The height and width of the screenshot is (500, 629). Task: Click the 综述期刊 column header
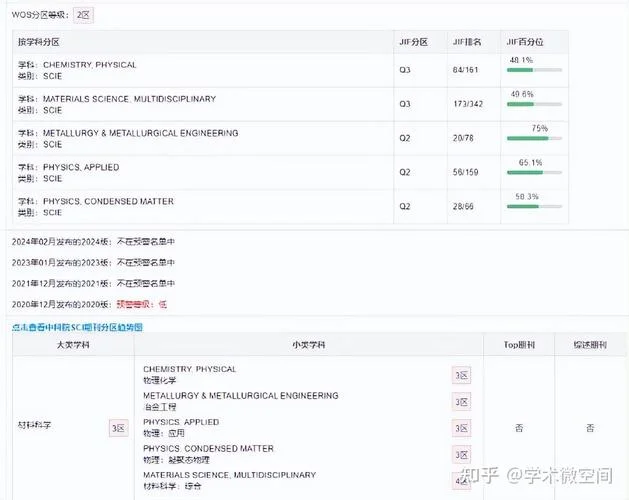(x=590, y=345)
